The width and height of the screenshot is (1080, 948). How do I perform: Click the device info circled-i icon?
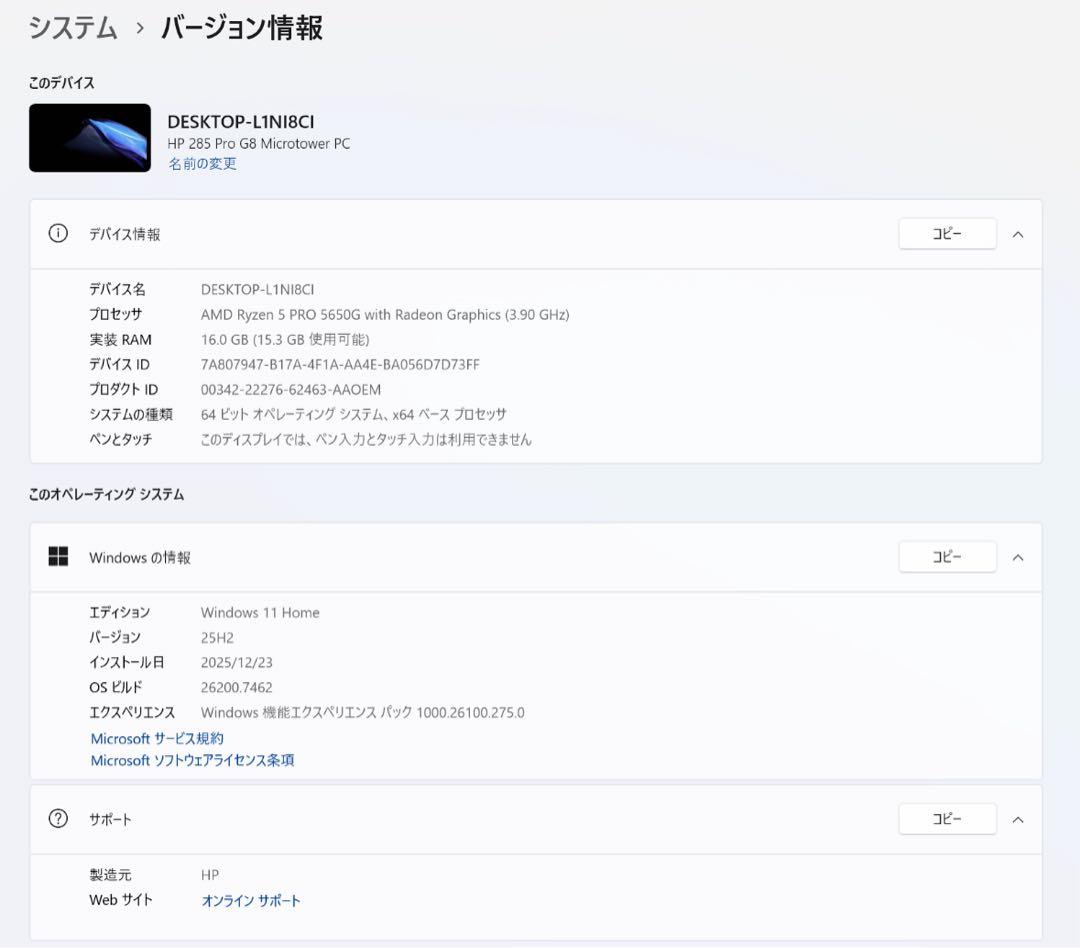(57, 233)
